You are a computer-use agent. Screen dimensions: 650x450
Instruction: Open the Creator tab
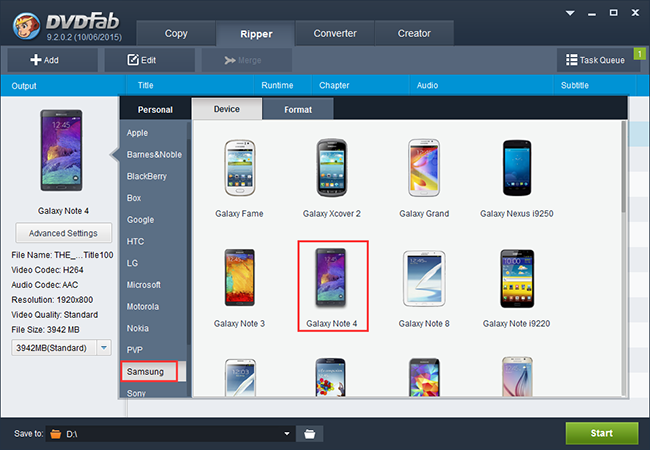[x=414, y=33]
